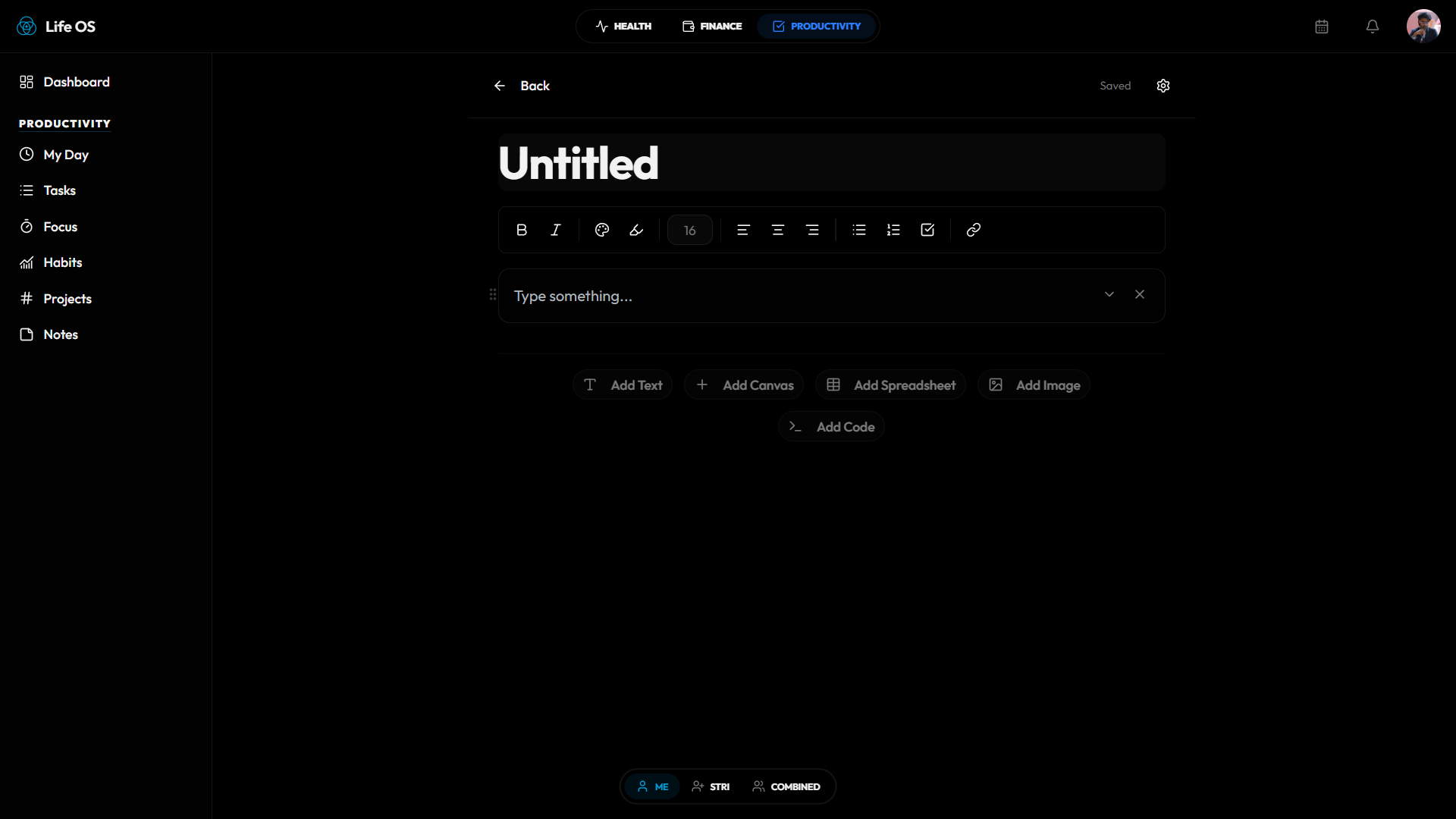Open Habits in the sidebar
Viewport: 1456px width, 819px height.
coord(51,262)
